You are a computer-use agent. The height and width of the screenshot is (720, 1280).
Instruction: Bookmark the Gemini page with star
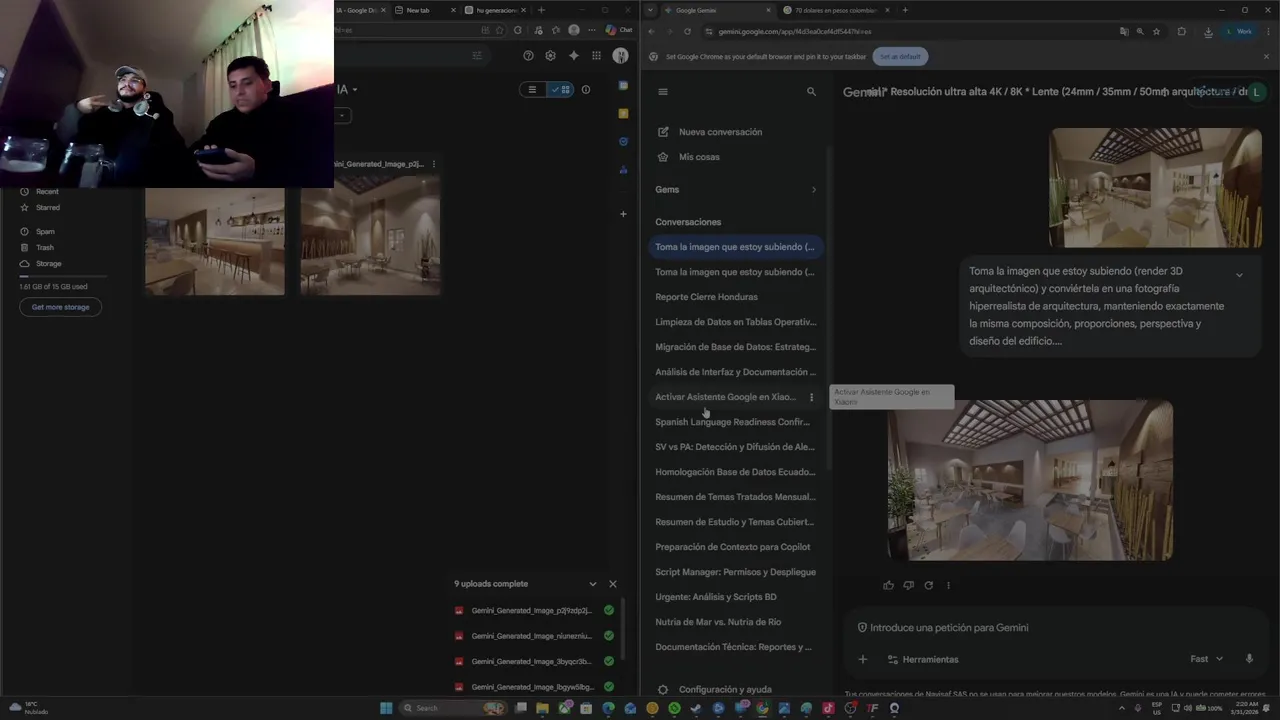tap(1157, 31)
